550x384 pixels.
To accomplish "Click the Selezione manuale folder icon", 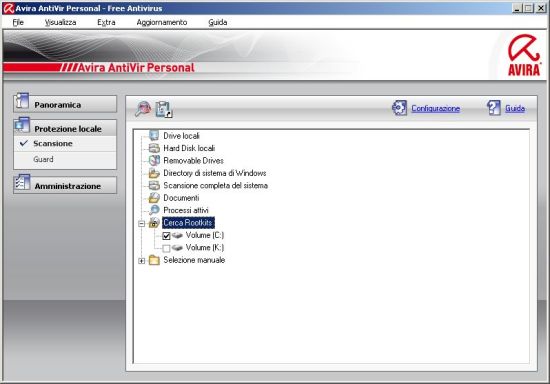I will 154,260.
